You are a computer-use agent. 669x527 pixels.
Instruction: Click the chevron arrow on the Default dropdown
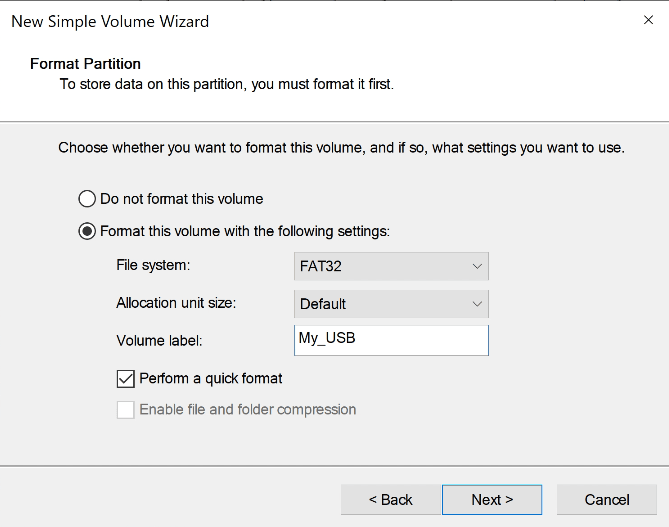click(x=477, y=304)
